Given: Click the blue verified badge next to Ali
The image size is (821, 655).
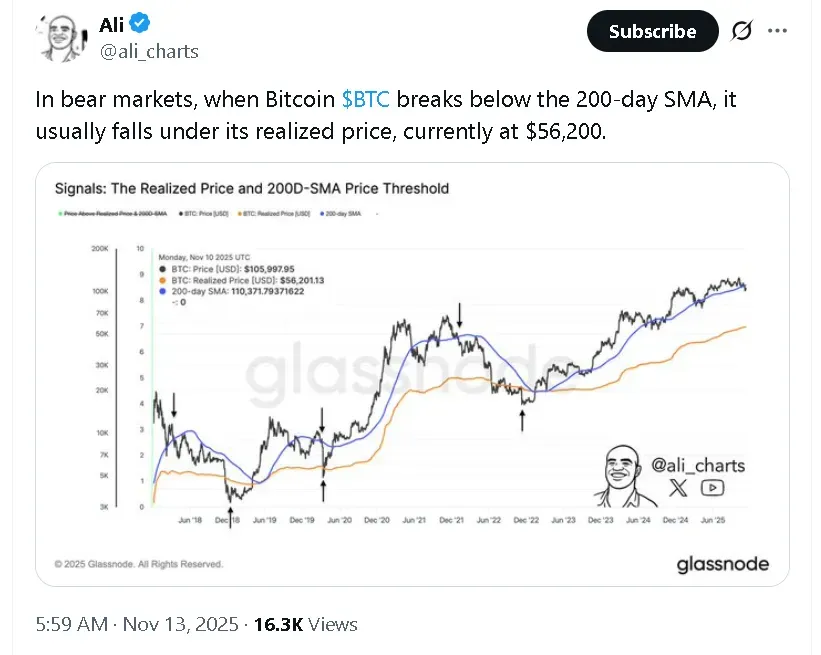Looking at the screenshot, I should pos(141,22).
